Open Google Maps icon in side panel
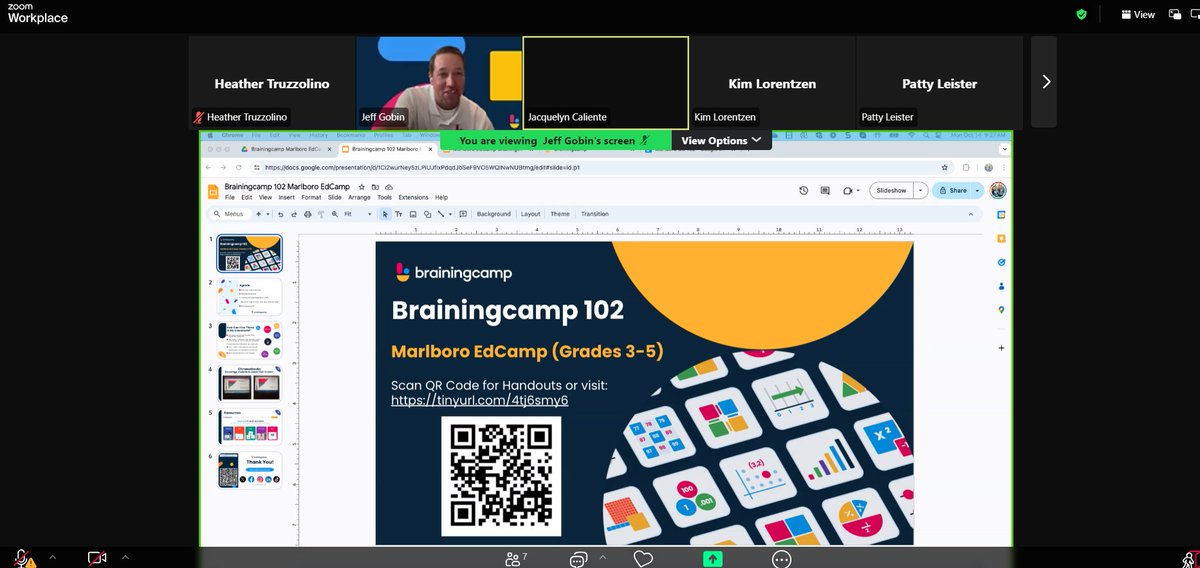 (1001, 310)
